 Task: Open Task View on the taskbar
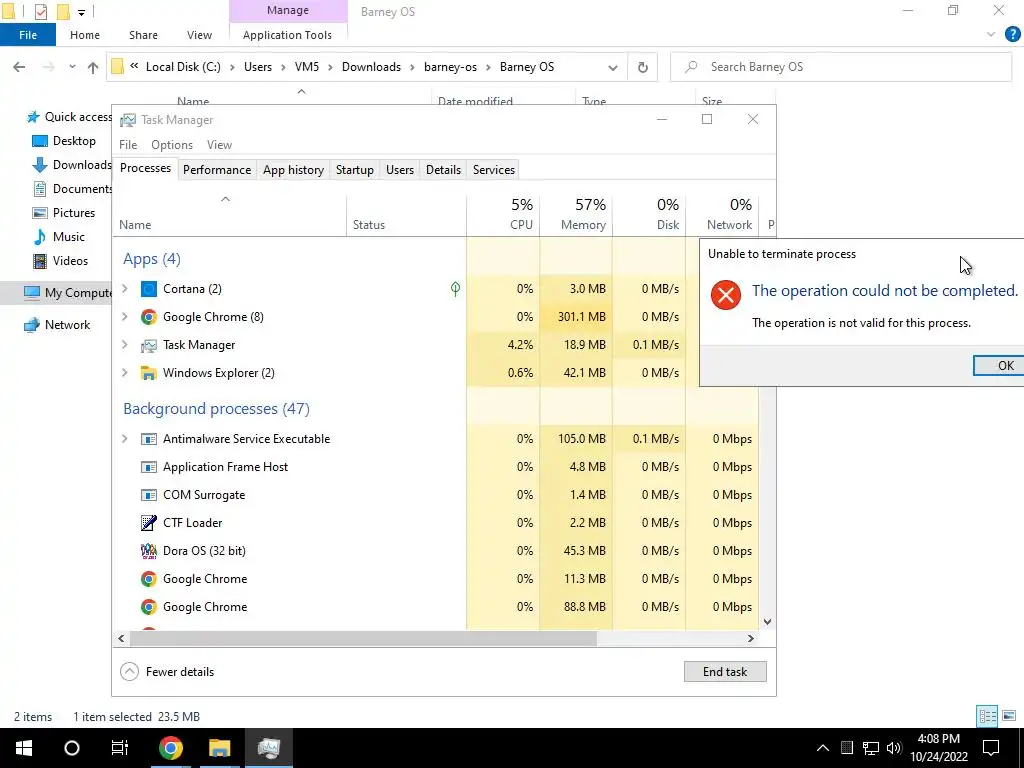[120, 748]
